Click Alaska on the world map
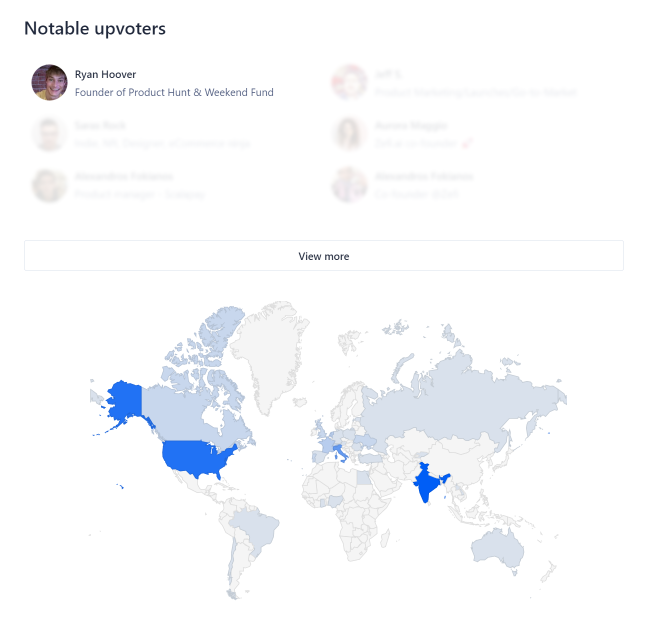The height and width of the screenshot is (629, 649). pos(124,401)
